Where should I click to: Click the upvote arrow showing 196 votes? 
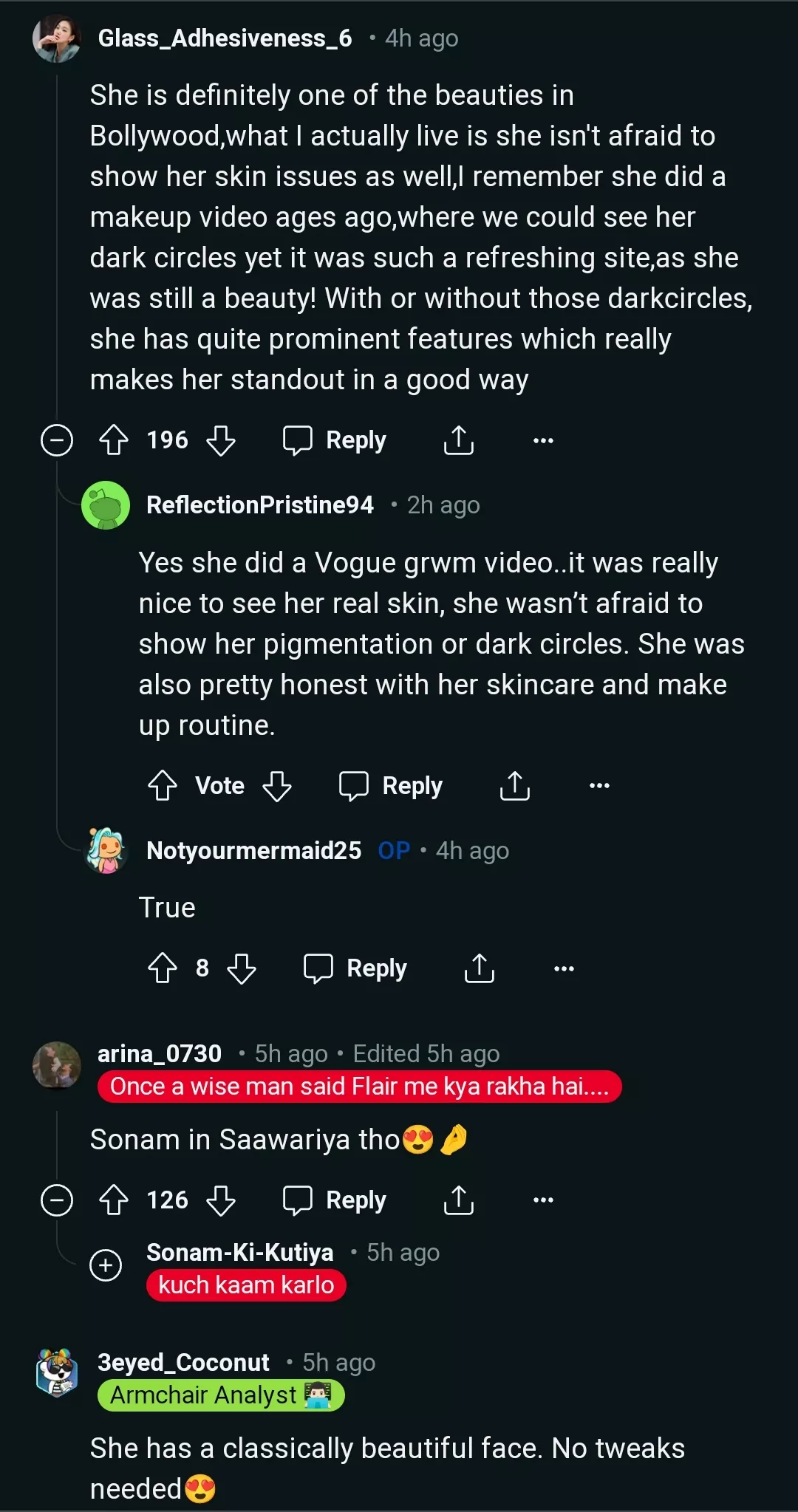click(112, 439)
